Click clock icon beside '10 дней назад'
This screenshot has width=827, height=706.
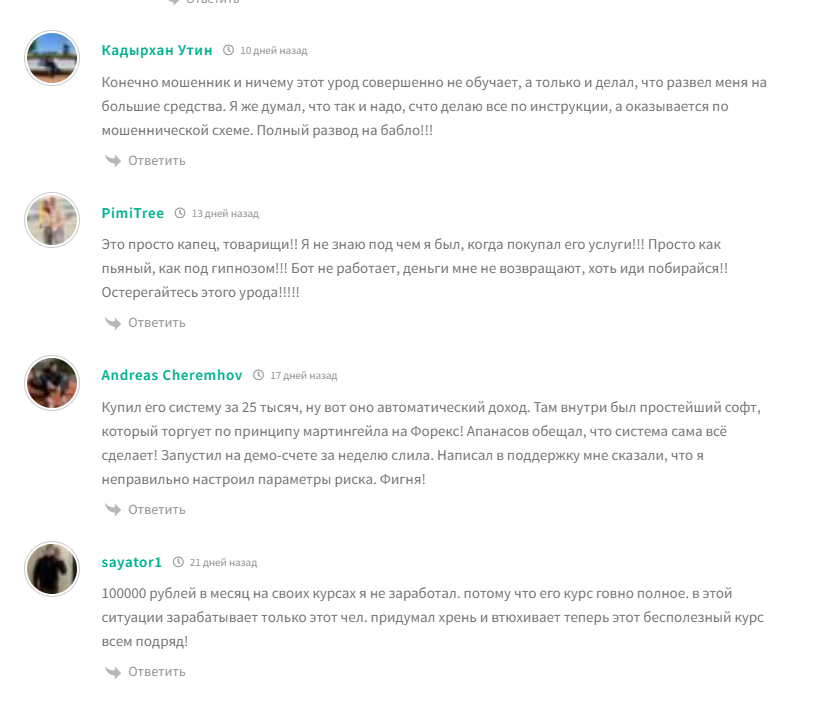(x=229, y=50)
